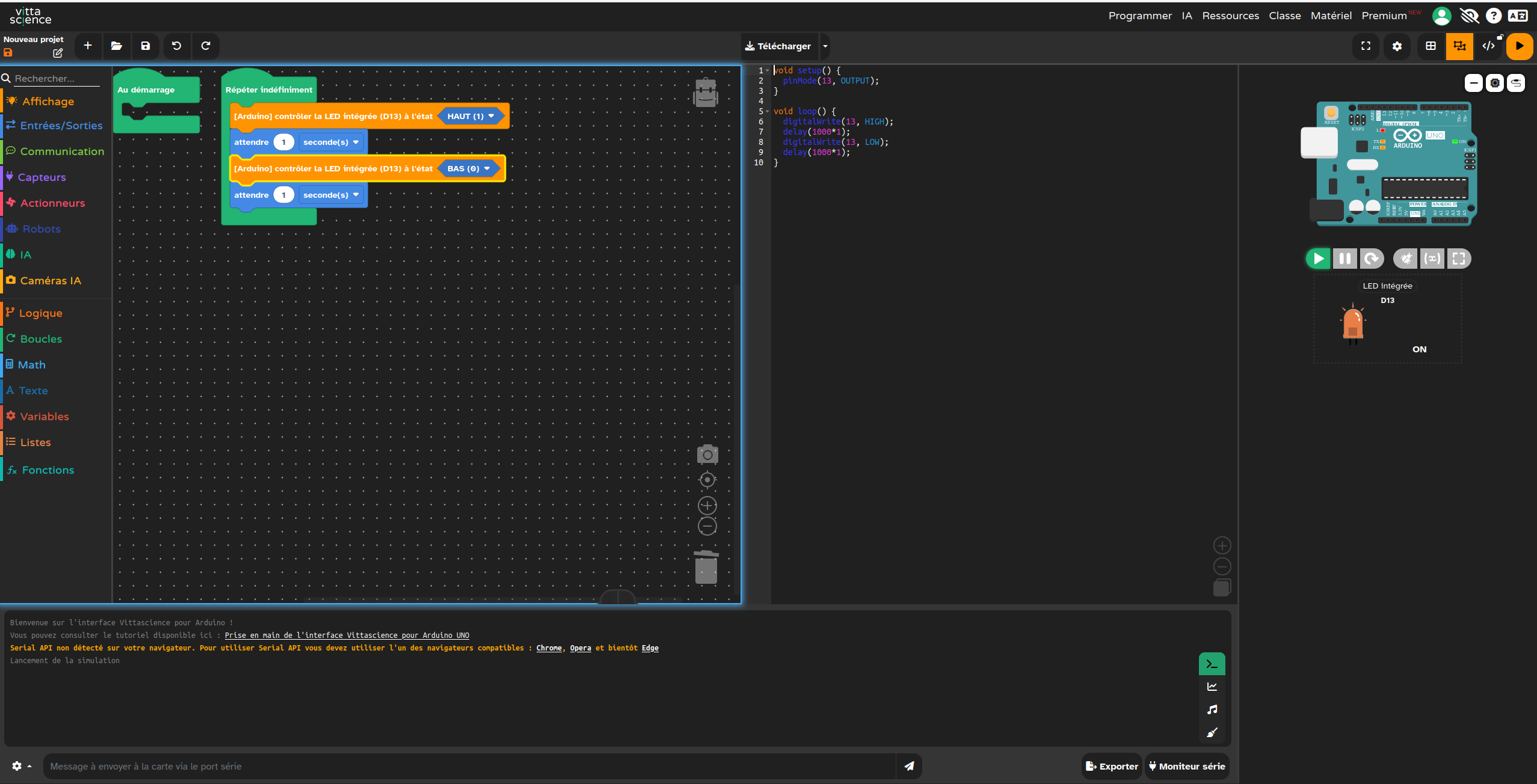The image size is (1537, 784).
Task: Toggle the hybrid blocks-code view button
Action: [x=1459, y=46]
